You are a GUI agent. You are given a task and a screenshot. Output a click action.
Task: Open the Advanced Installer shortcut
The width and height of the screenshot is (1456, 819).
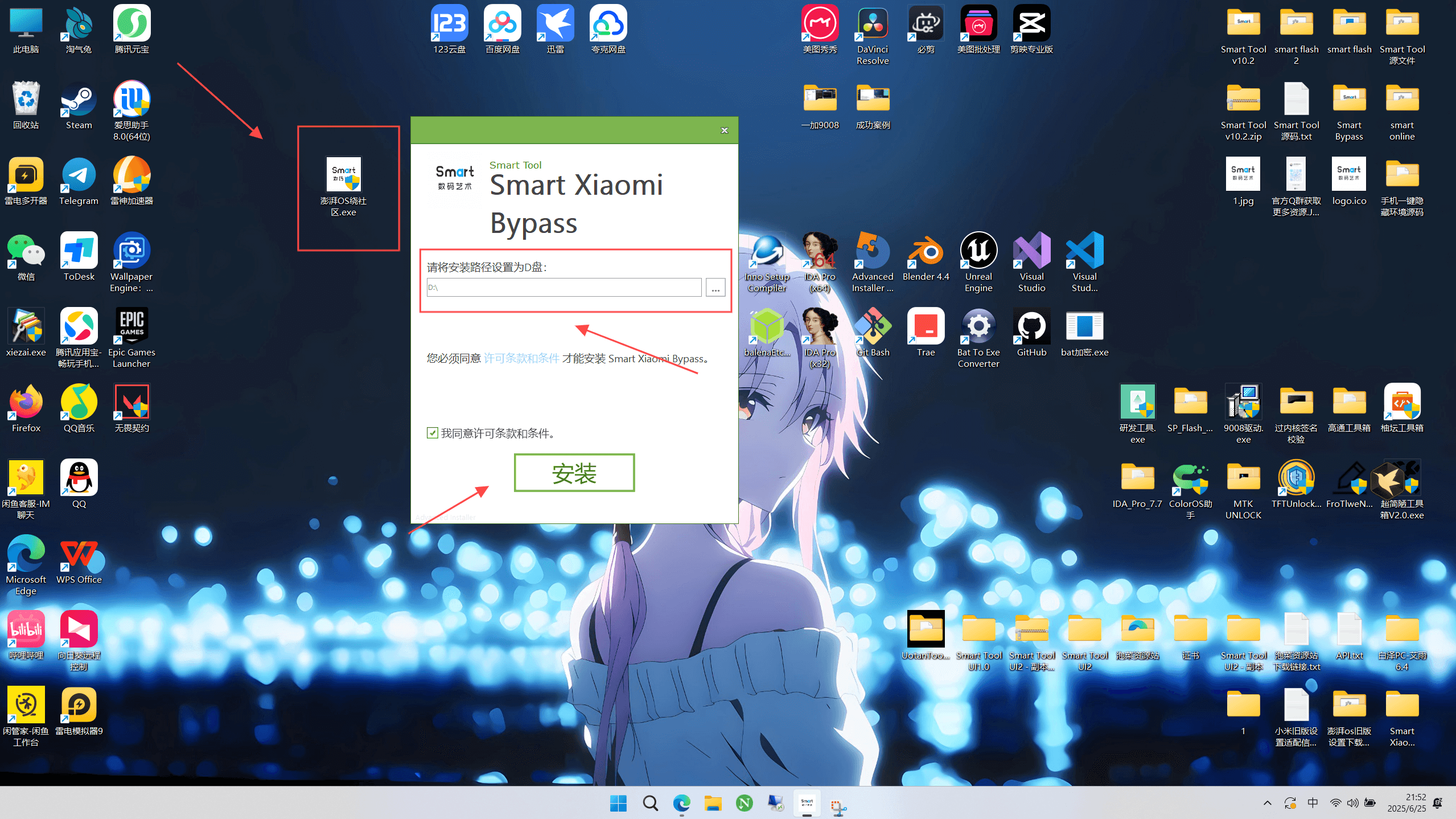tap(873, 263)
